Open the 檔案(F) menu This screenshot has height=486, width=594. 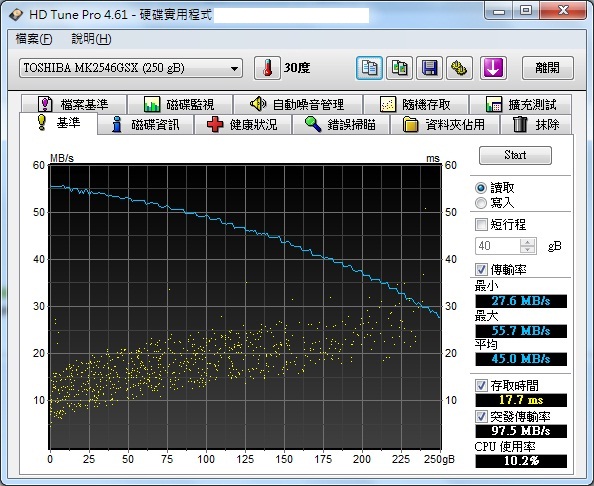click(34, 39)
